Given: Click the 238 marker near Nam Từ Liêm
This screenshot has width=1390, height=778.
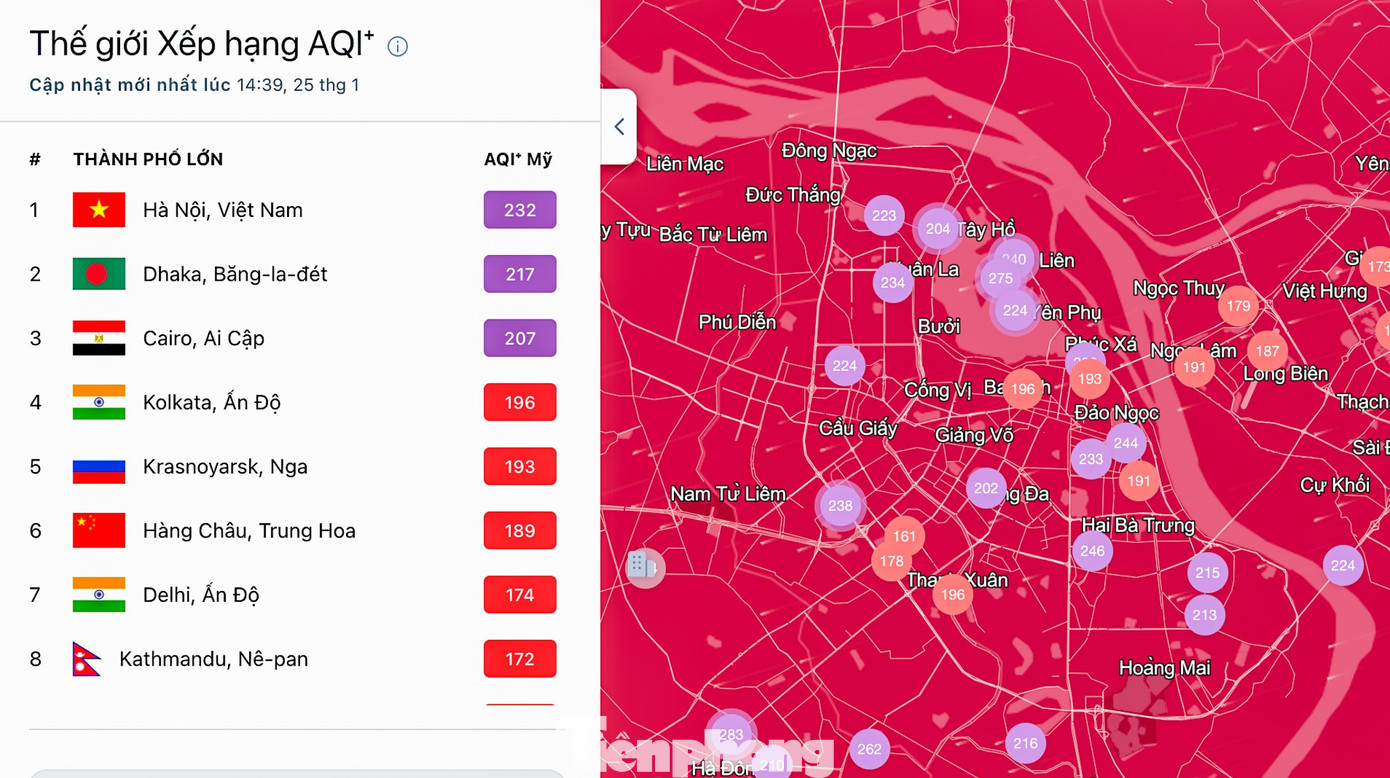Looking at the screenshot, I should point(840,506).
